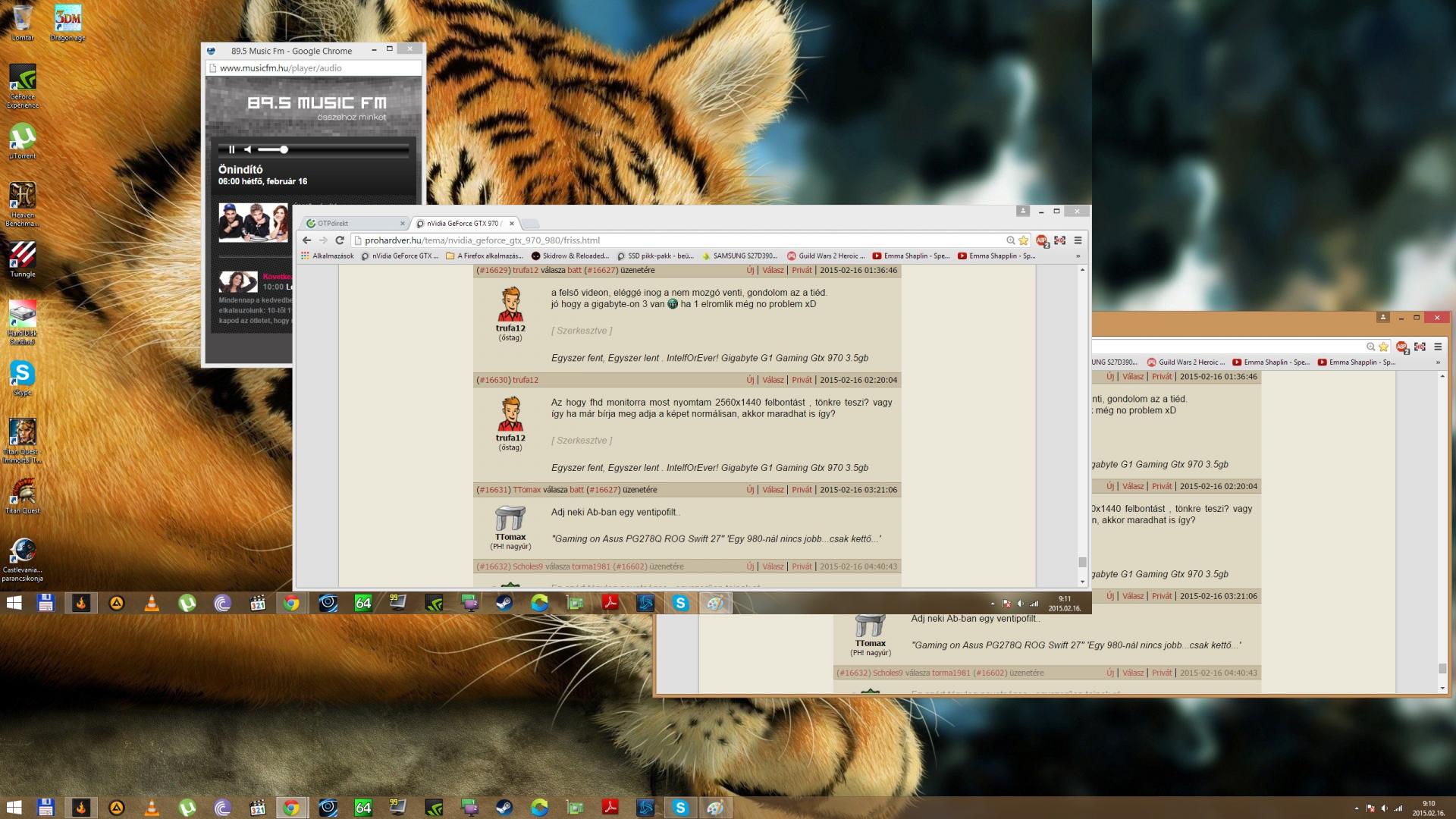1456x819 pixels.
Task: Go back in the prohardver Chrome window
Action: [x=307, y=240]
